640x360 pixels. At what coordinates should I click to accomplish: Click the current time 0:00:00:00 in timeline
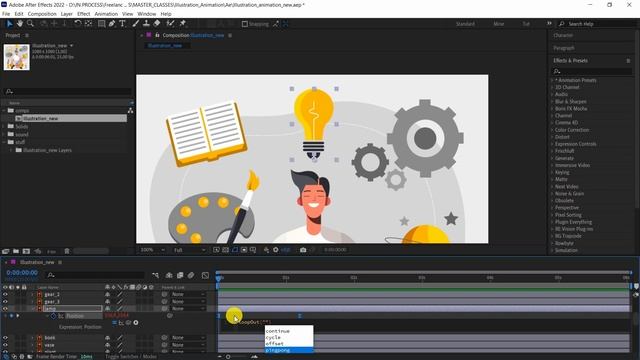[x=22, y=273]
